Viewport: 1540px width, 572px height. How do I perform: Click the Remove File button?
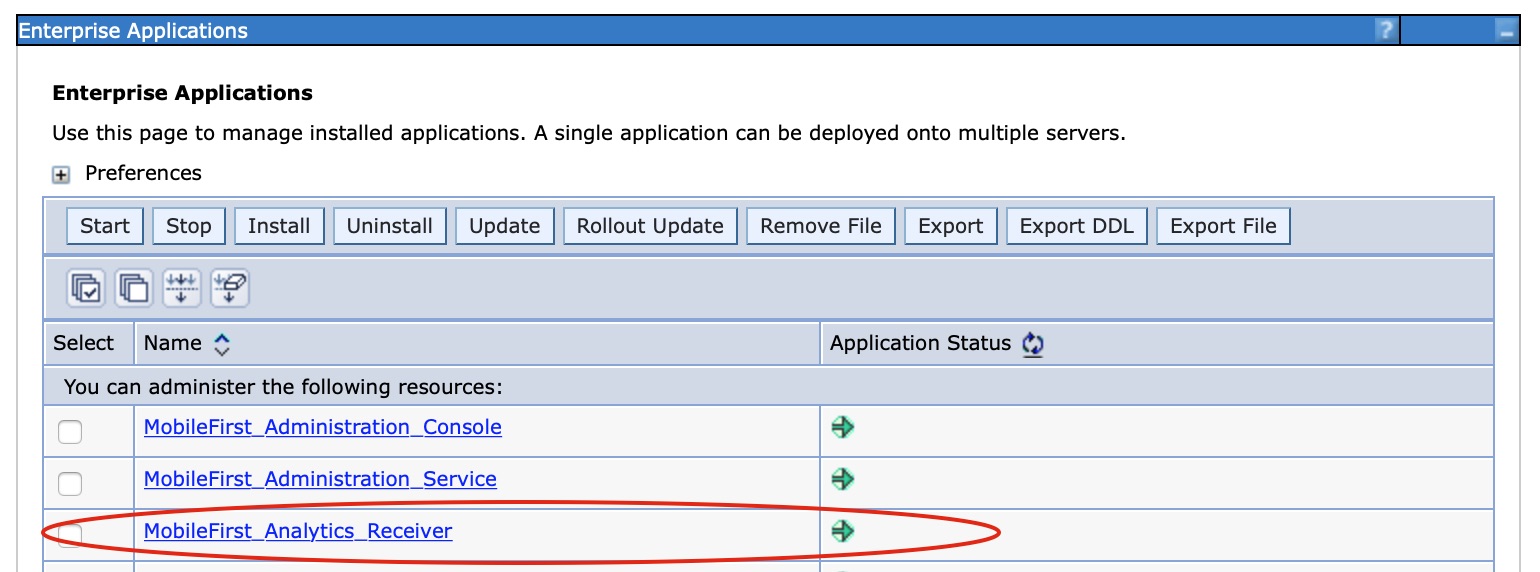coord(821,226)
